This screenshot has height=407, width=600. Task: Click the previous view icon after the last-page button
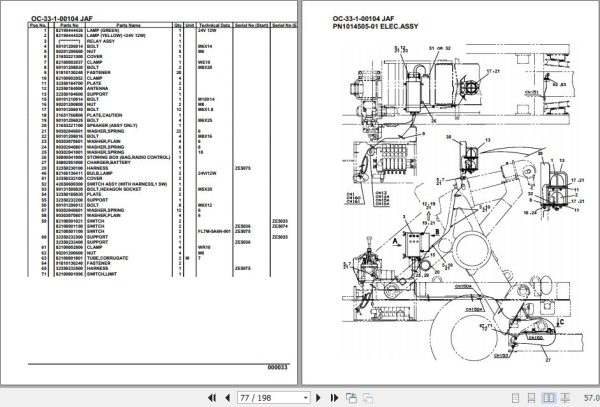pos(351,398)
